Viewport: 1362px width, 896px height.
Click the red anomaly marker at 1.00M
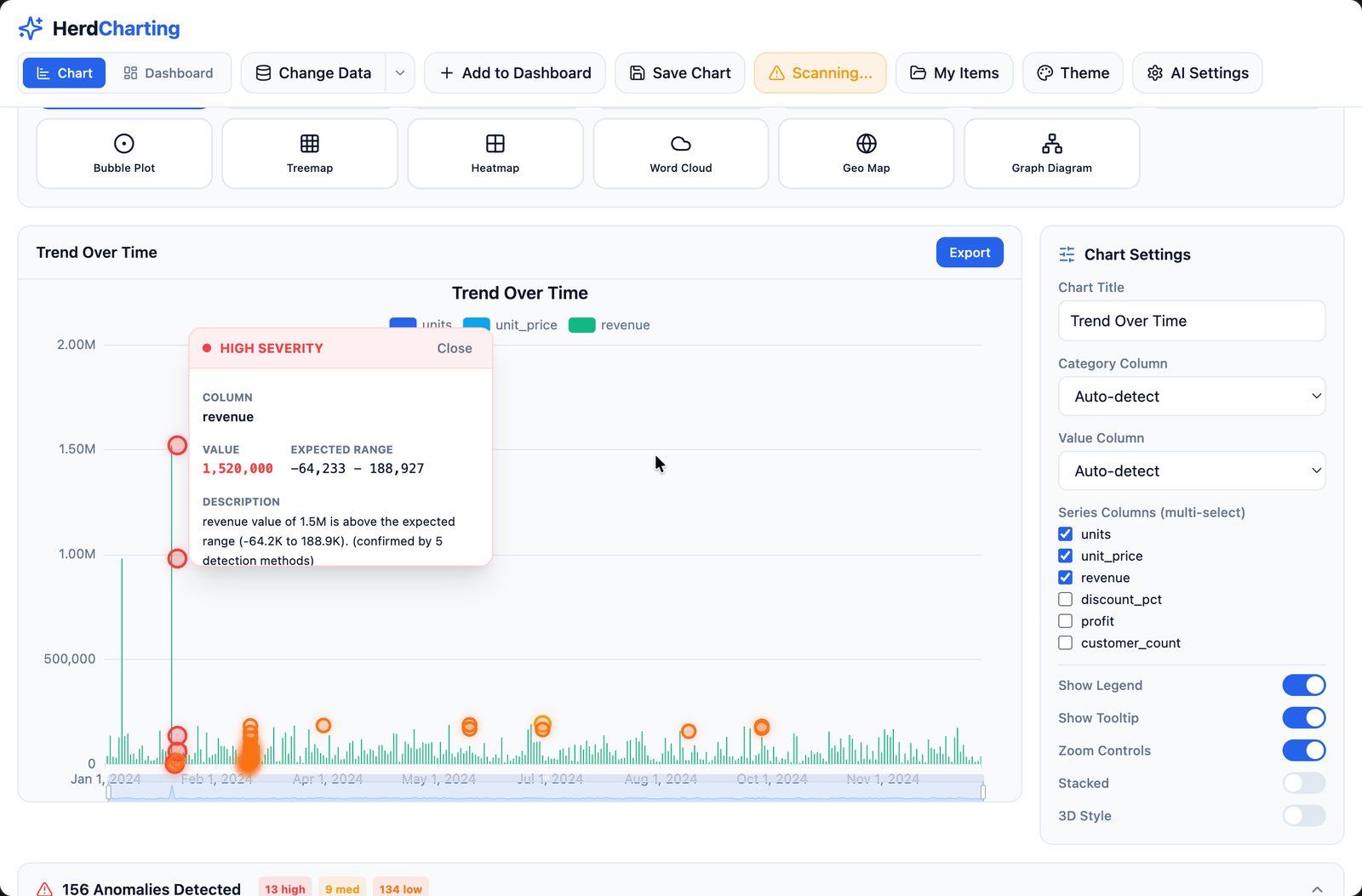pyautogui.click(x=177, y=558)
